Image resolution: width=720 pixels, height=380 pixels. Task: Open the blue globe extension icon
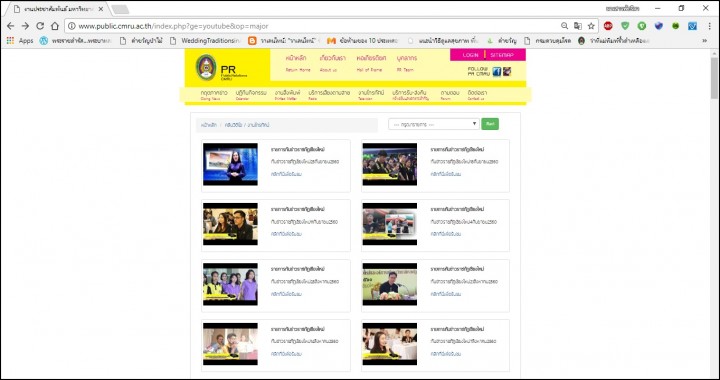[659, 26]
